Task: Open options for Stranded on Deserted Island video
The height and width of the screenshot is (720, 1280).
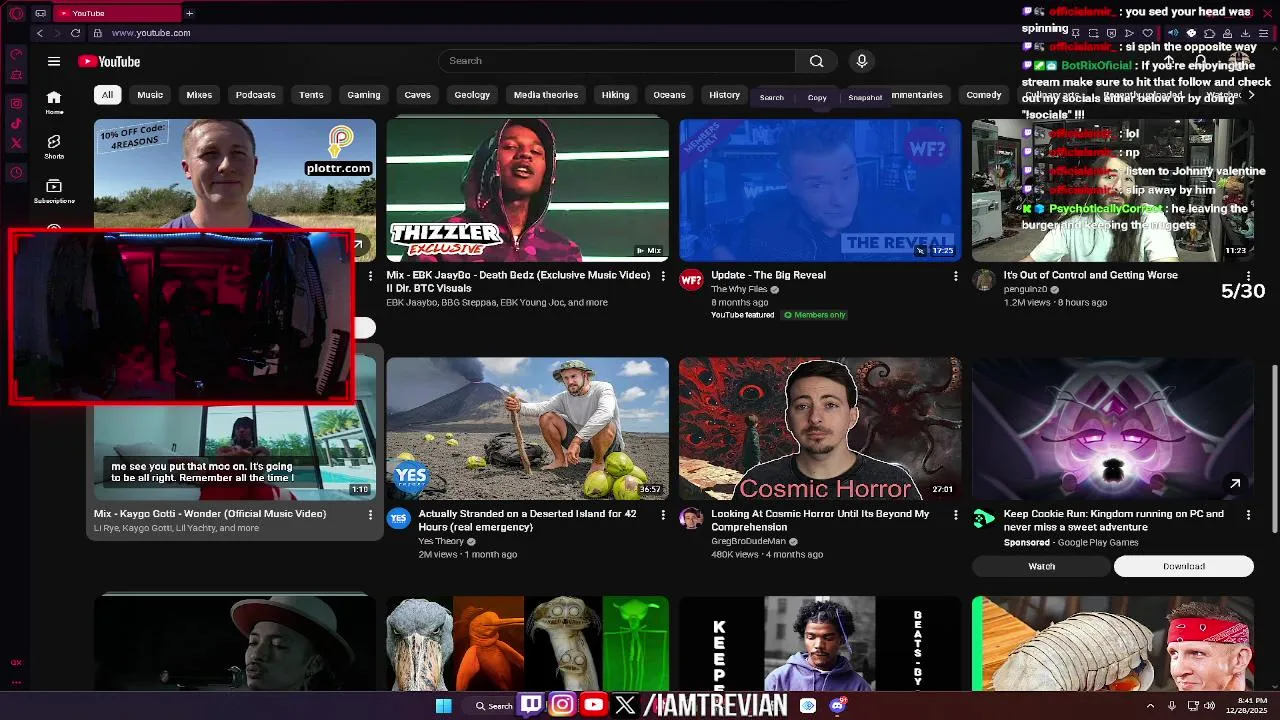Action: (663, 515)
